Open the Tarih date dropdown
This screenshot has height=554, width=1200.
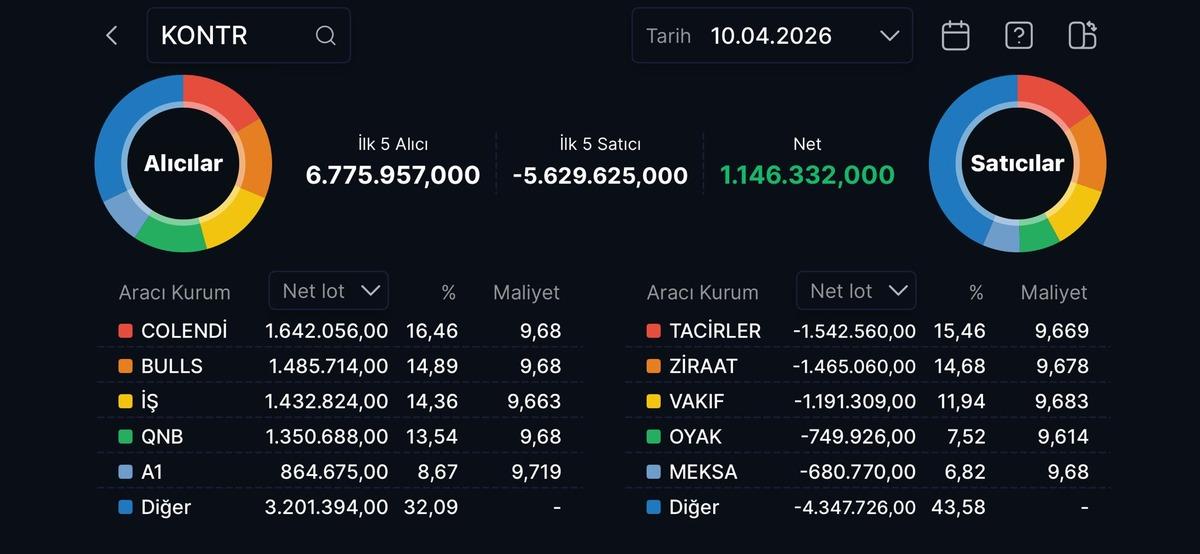tap(772, 36)
